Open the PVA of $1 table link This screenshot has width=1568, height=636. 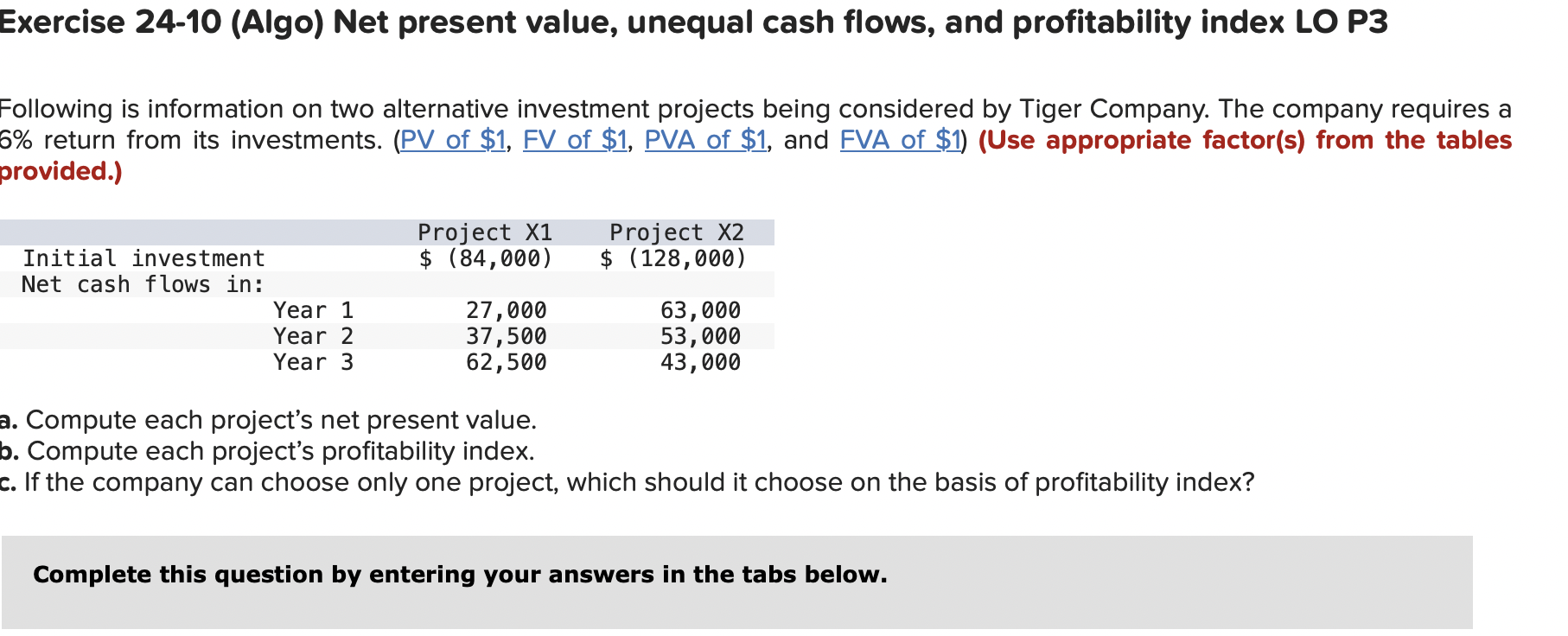pos(705,140)
